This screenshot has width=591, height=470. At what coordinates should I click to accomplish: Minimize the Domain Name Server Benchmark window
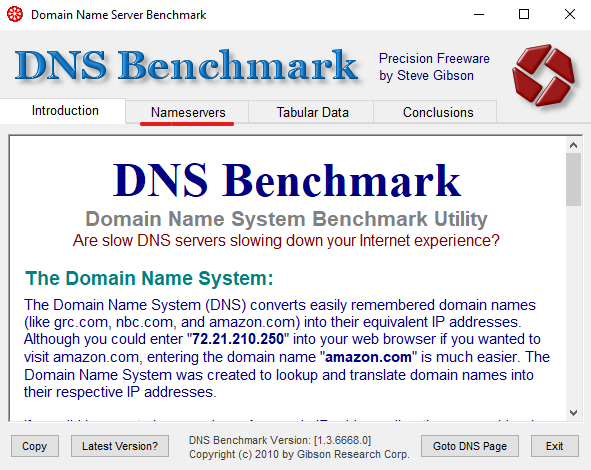click(x=479, y=14)
